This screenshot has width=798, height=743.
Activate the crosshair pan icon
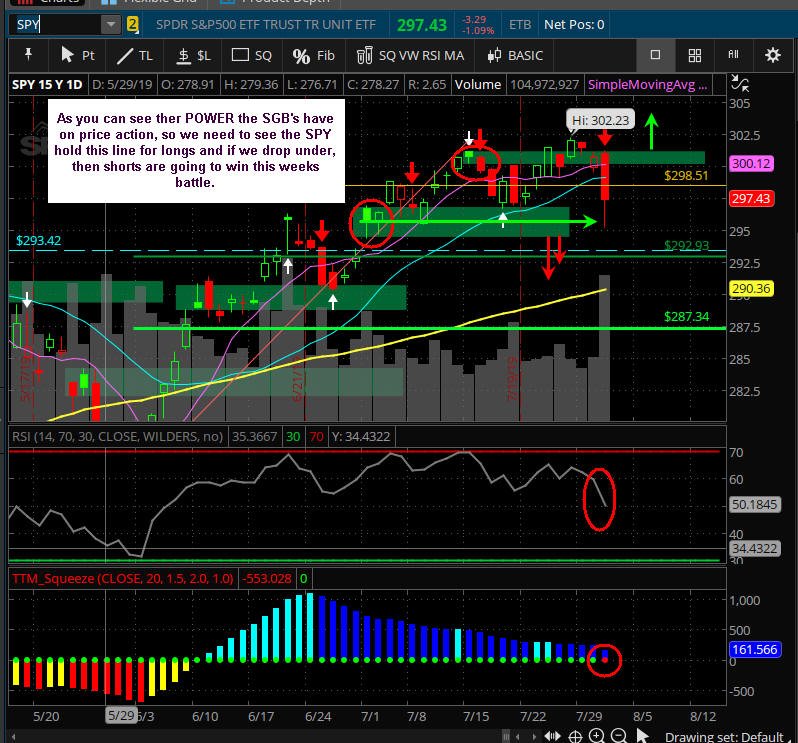pyautogui.click(x=575, y=736)
